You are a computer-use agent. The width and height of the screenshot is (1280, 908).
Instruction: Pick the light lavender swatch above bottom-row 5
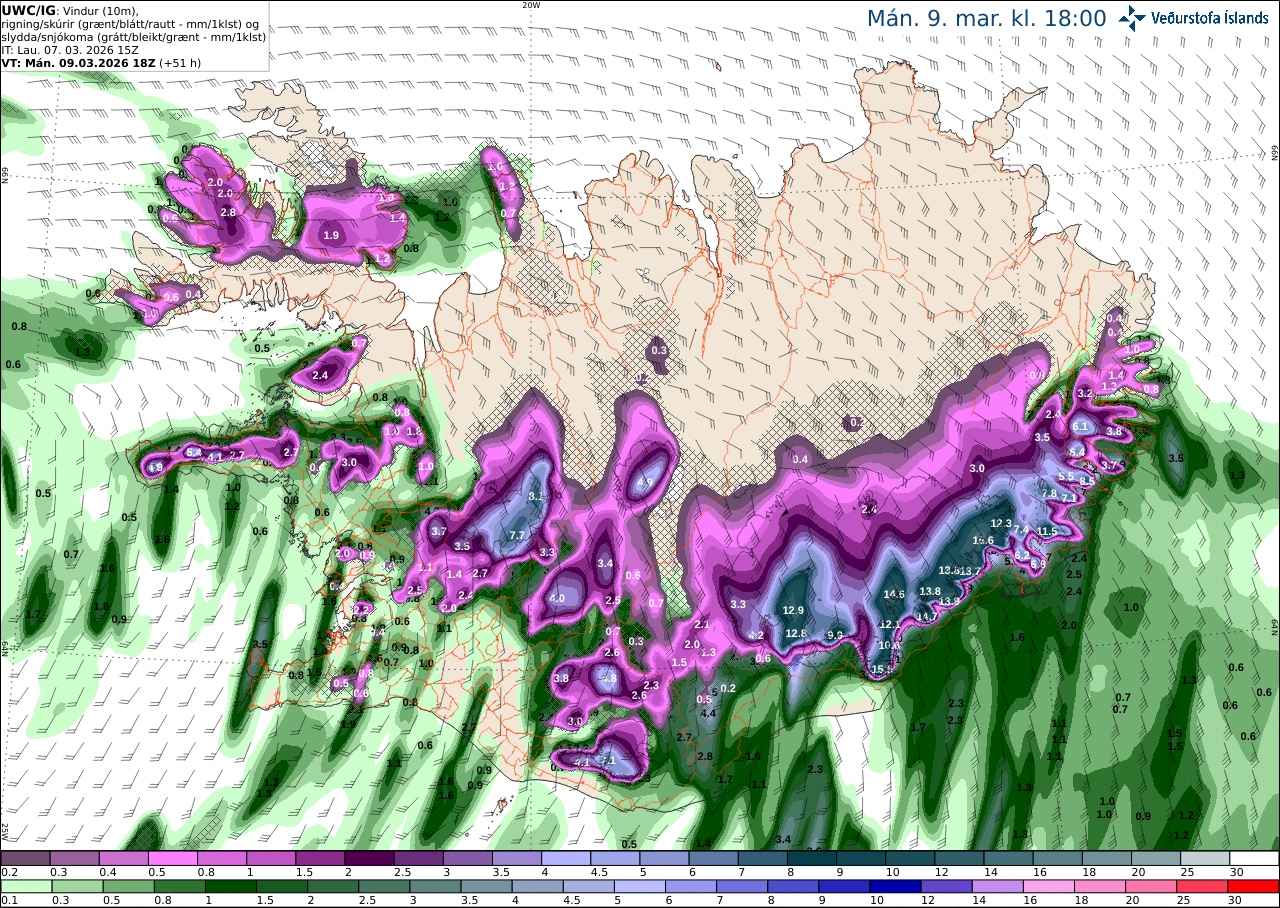click(x=640, y=886)
